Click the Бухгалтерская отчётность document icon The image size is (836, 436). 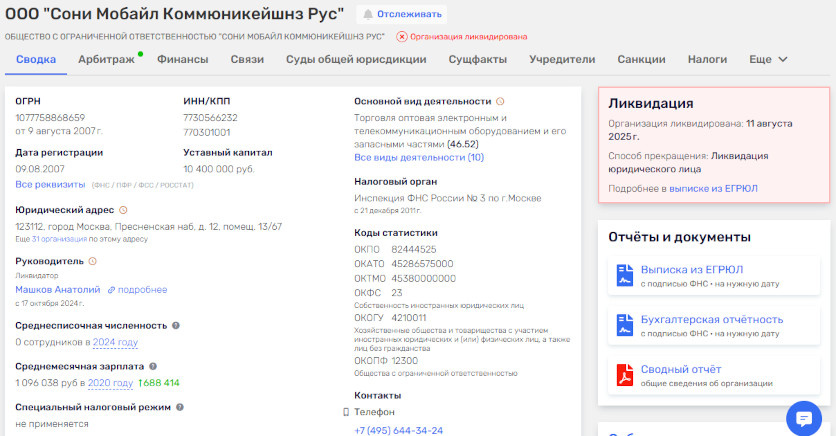pos(624,325)
